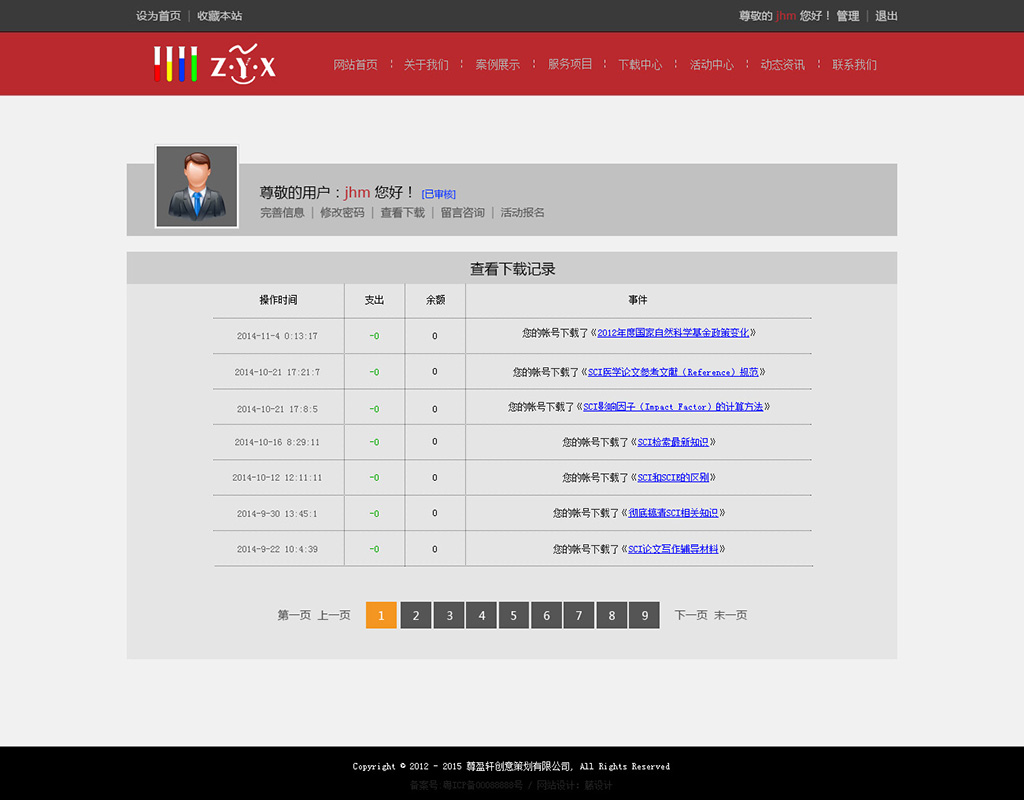Open the 管理 link at top right
The height and width of the screenshot is (800, 1024).
847,16
